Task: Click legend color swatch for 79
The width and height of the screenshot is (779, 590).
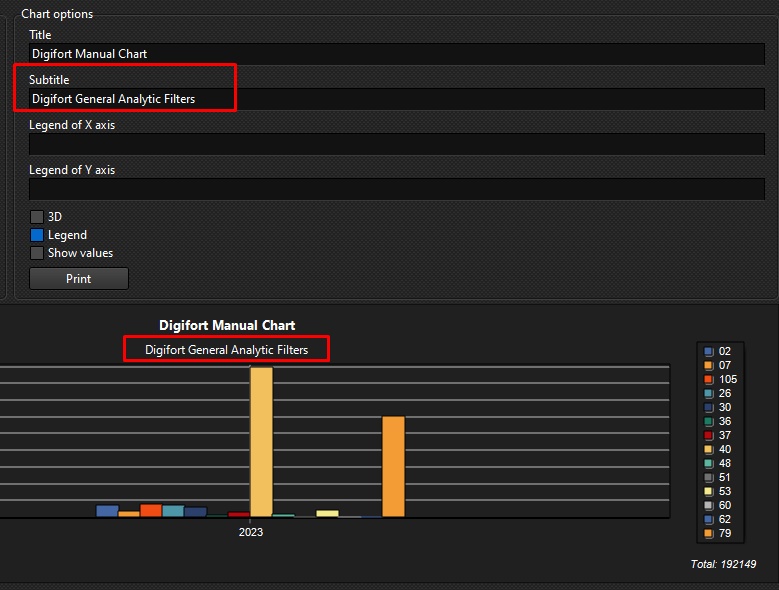Action: pos(709,533)
